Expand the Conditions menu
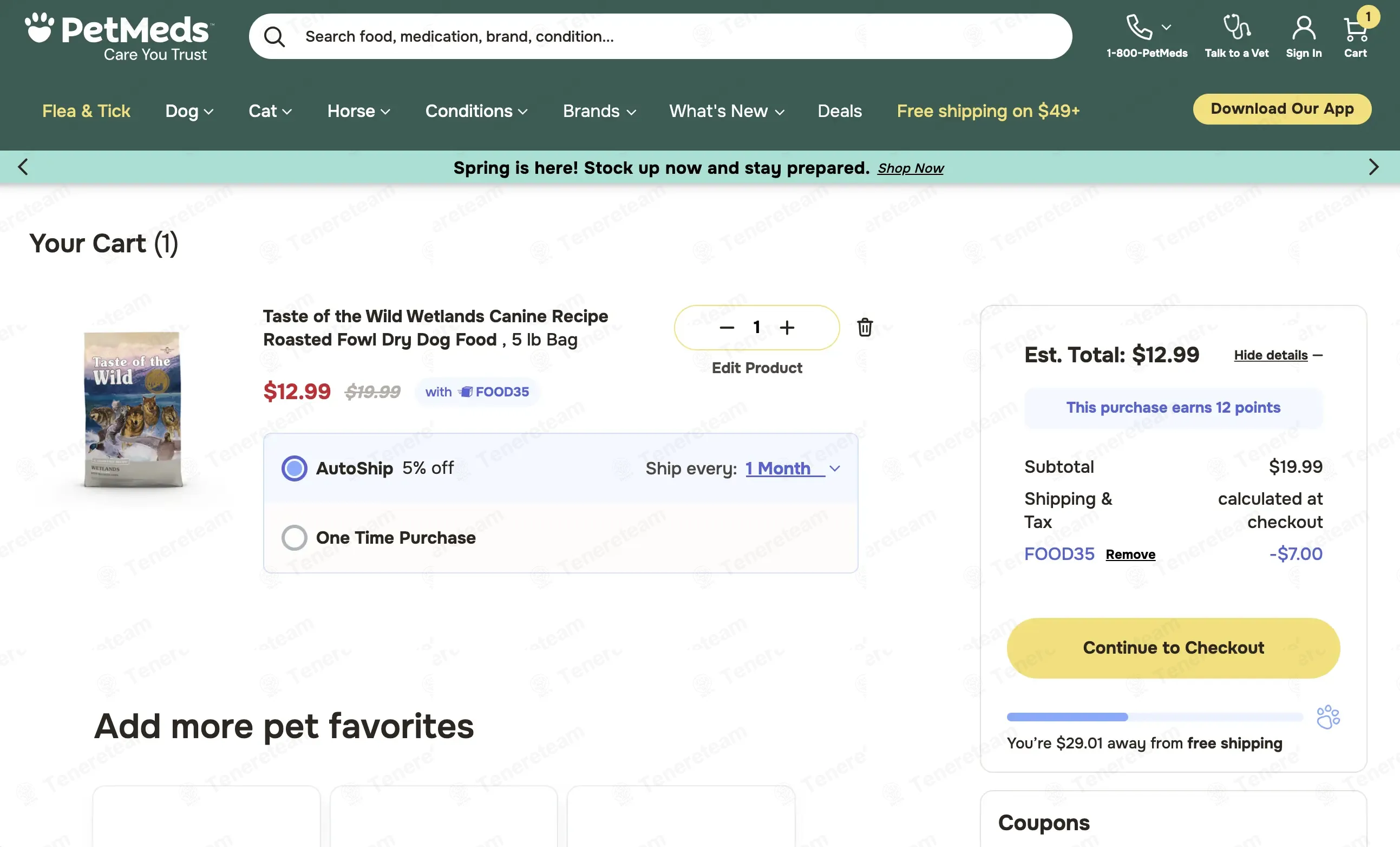Viewport: 1400px width, 847px height. pyautogui.click(x=476, y=111)
